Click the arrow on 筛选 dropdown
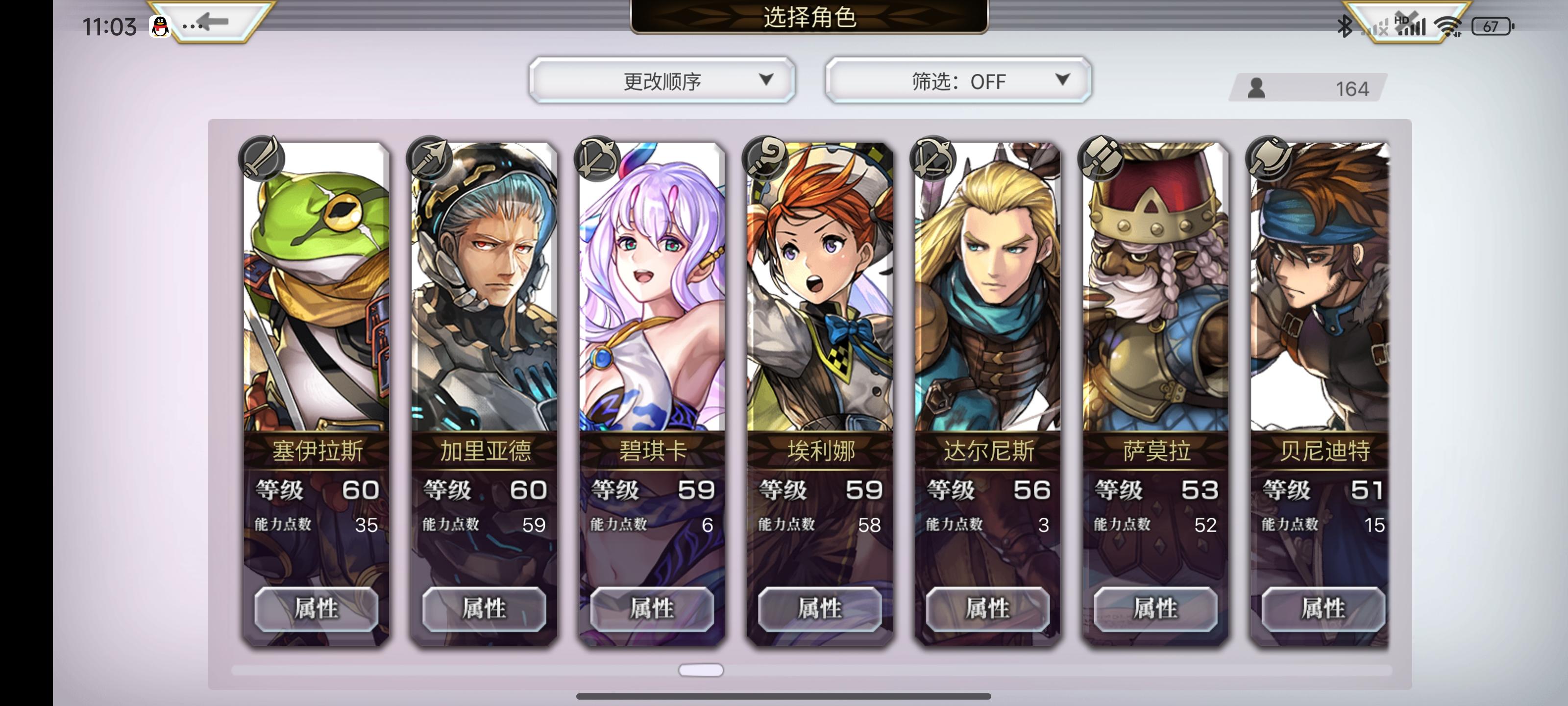Viewport: 1568px width, 706px height. [x=1062, y=79]
